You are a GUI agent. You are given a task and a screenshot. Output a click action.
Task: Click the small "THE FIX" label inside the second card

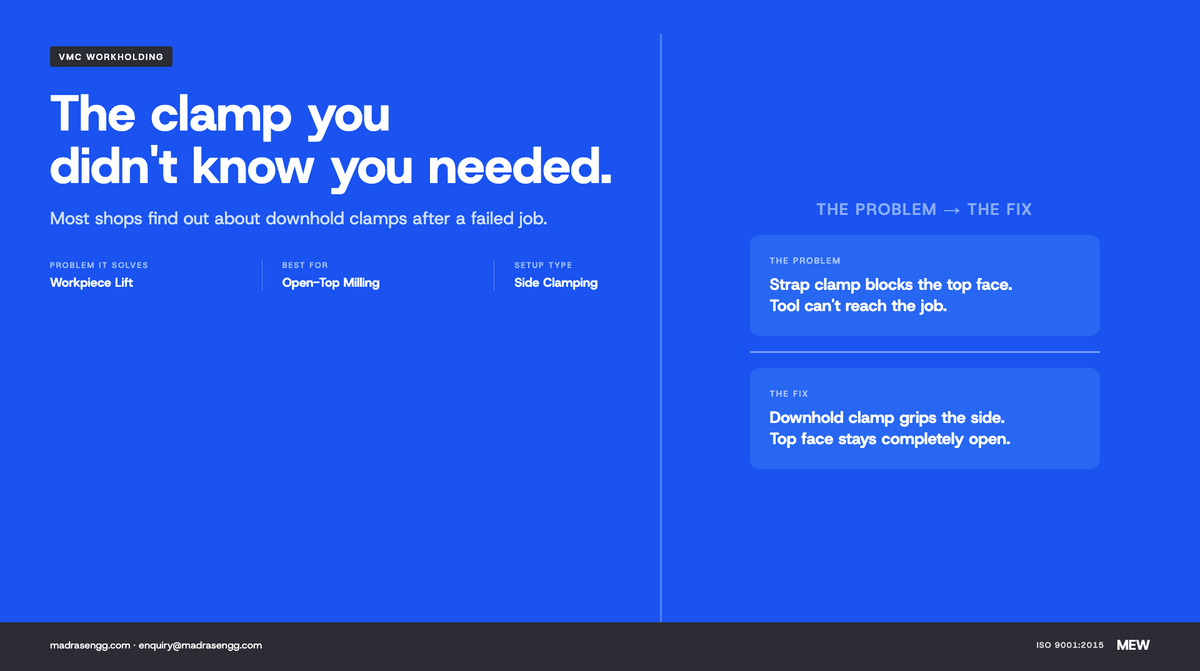789,394
